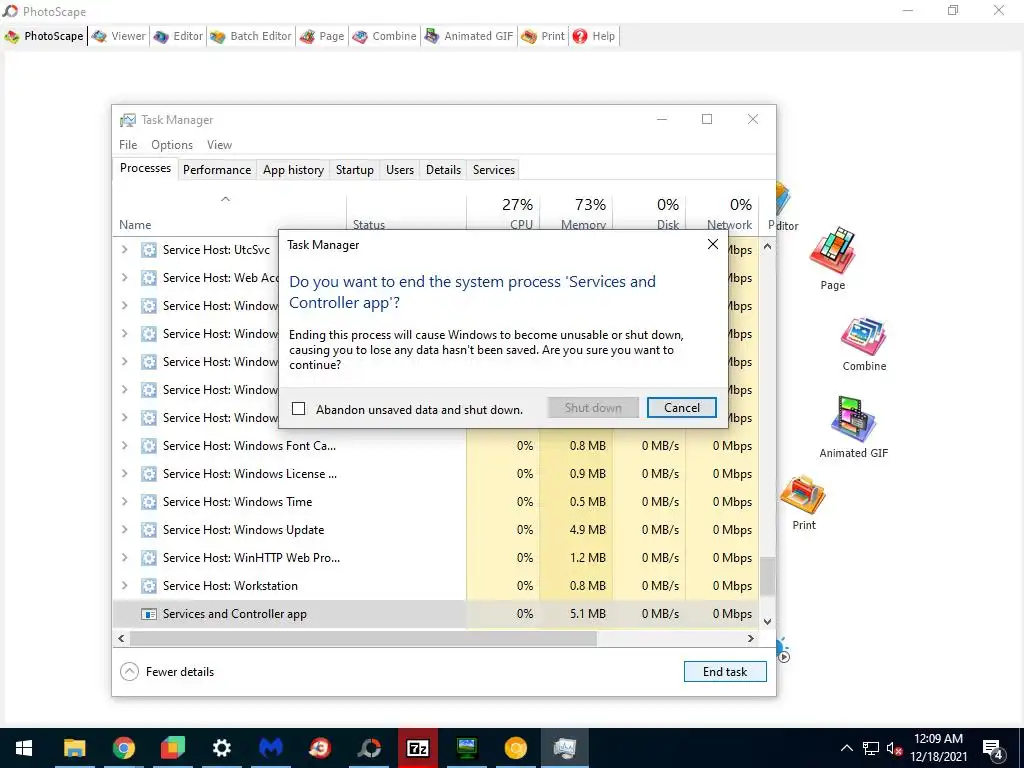Image resolution: width=1024 pixels, height=768 pixels.
Task: Expand Service Host: Windows Update row
Action: point(125,530)
